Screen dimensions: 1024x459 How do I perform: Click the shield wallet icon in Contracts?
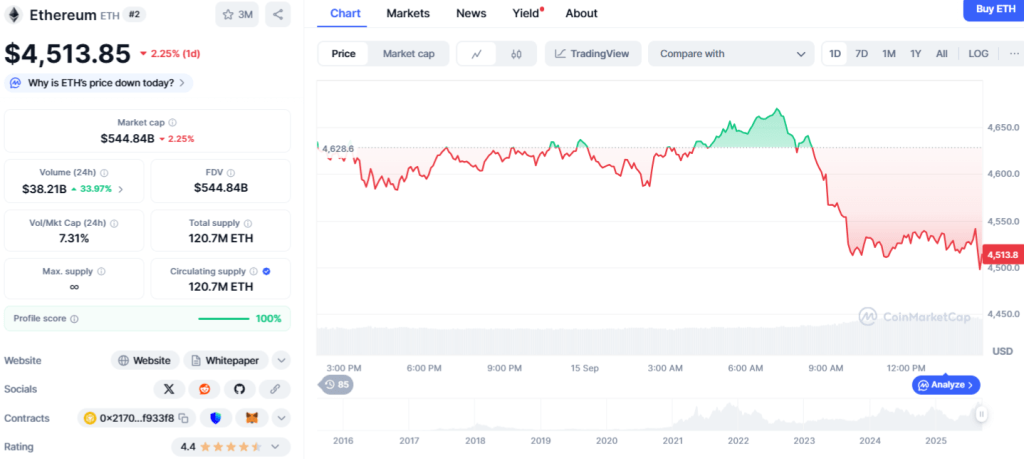pyautogui.click(x=216, y=418)
